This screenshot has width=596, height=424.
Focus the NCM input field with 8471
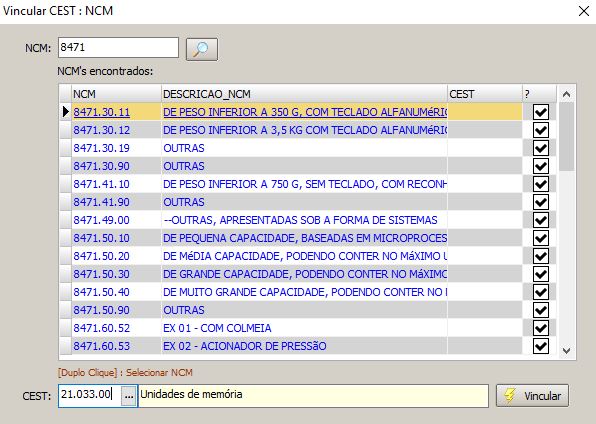[x=118, y=48]
